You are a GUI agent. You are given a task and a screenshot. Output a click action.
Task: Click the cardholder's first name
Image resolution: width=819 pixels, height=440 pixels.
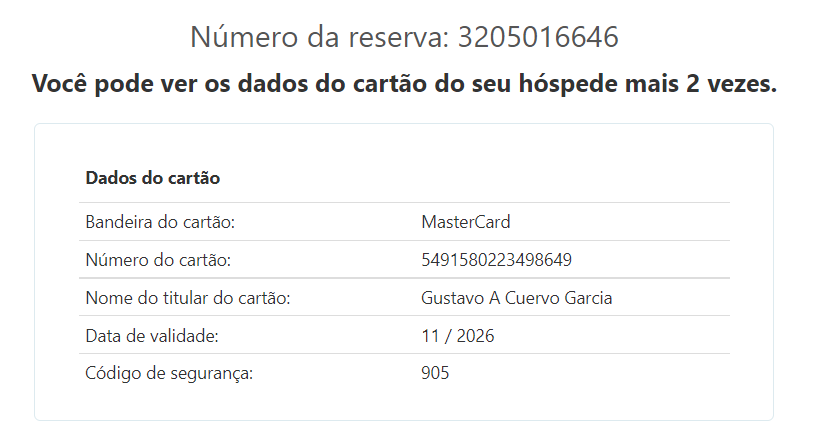point(452,298)
